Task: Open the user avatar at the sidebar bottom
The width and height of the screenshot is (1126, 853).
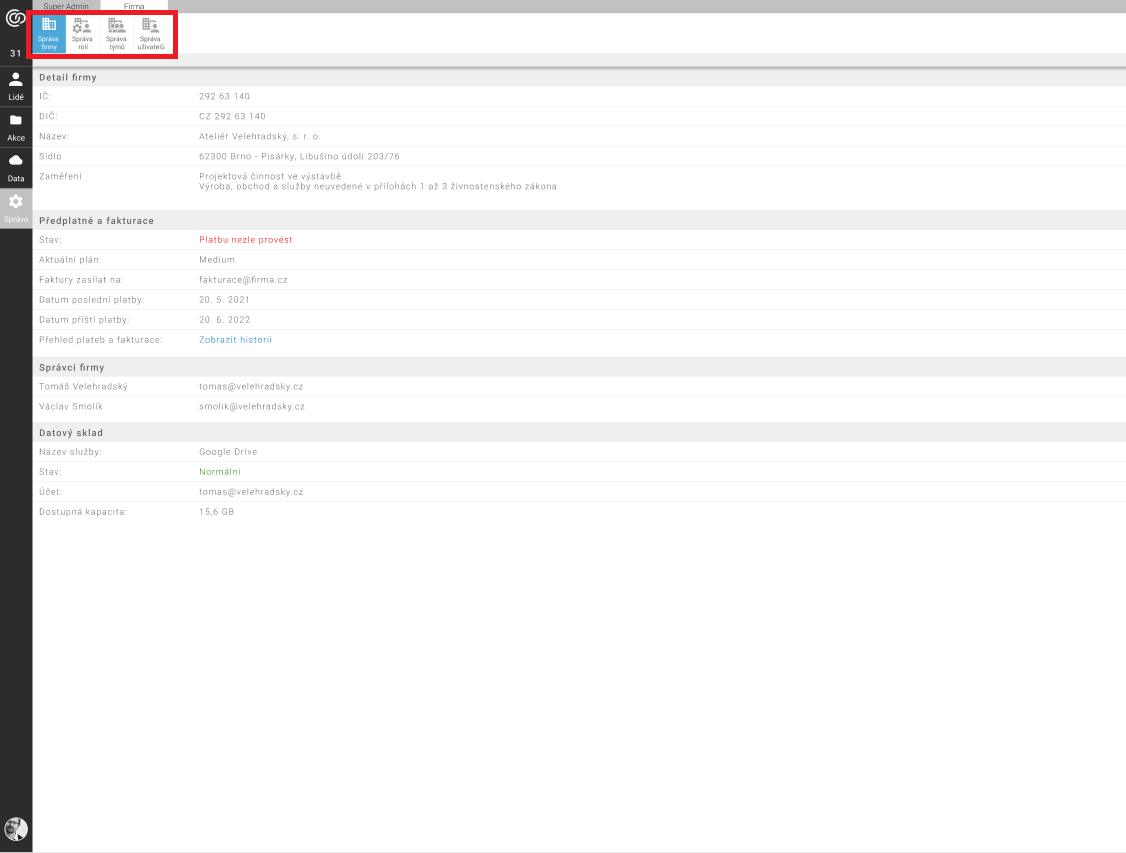Action: pos(16,828)
